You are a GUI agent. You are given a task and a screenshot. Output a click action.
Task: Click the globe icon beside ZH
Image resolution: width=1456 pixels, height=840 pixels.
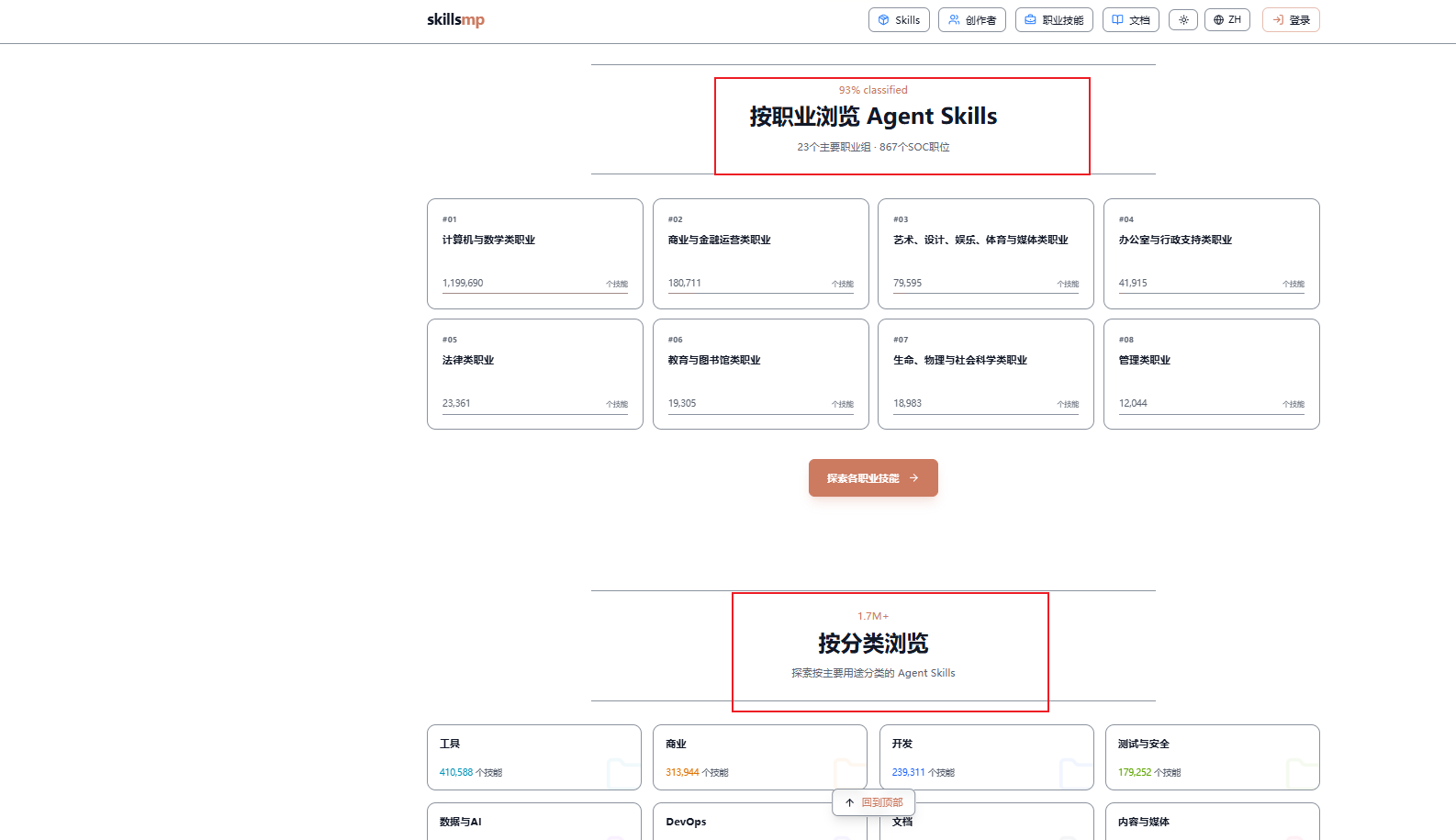coord(1218,19)
